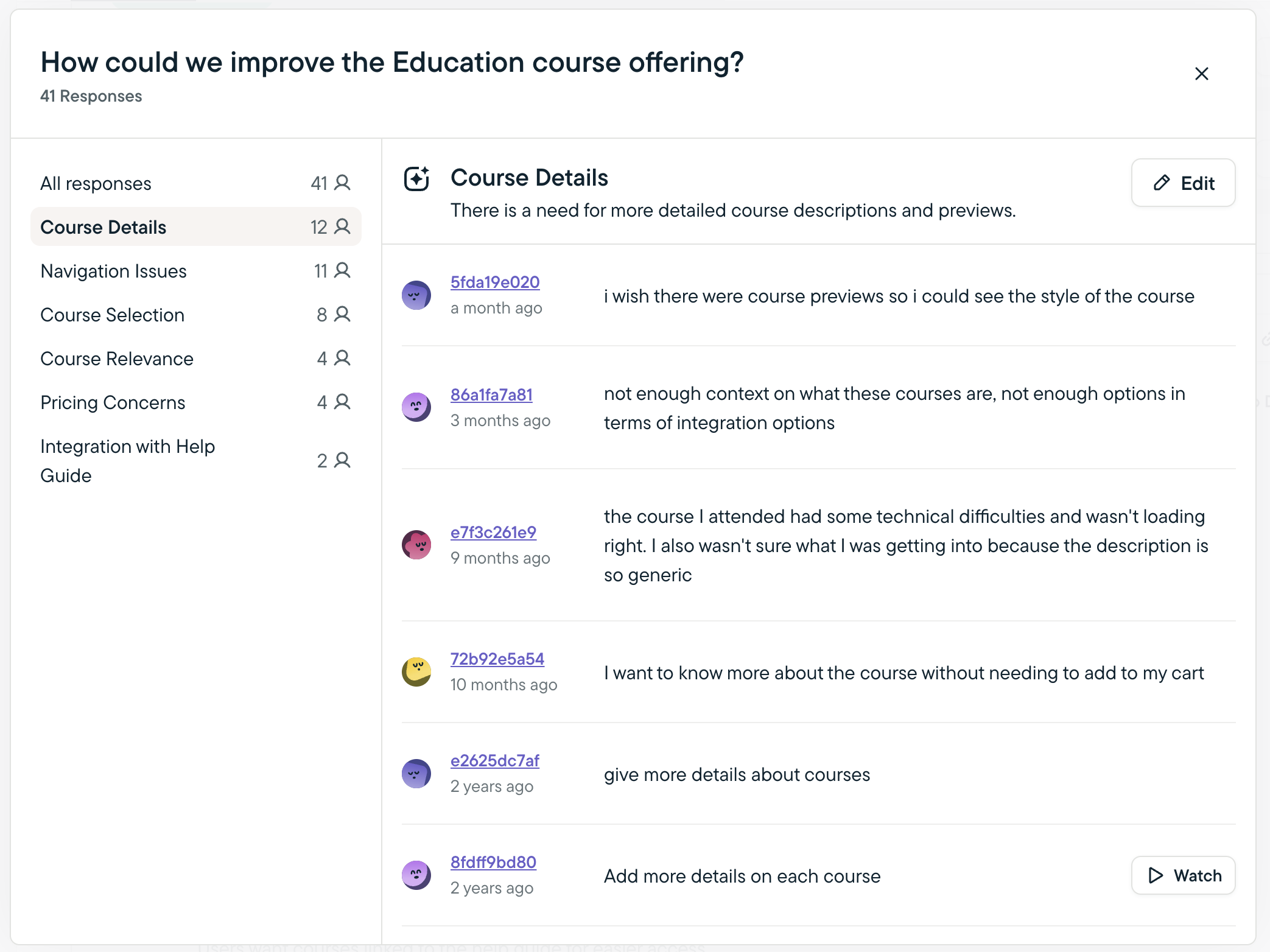Close the responses dialog
The width and height of the screenshot is (1270, 952).
1201,74
